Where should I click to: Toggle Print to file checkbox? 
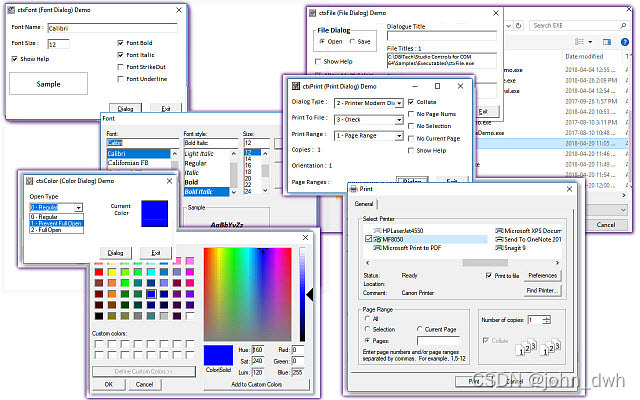pos(489,276)
